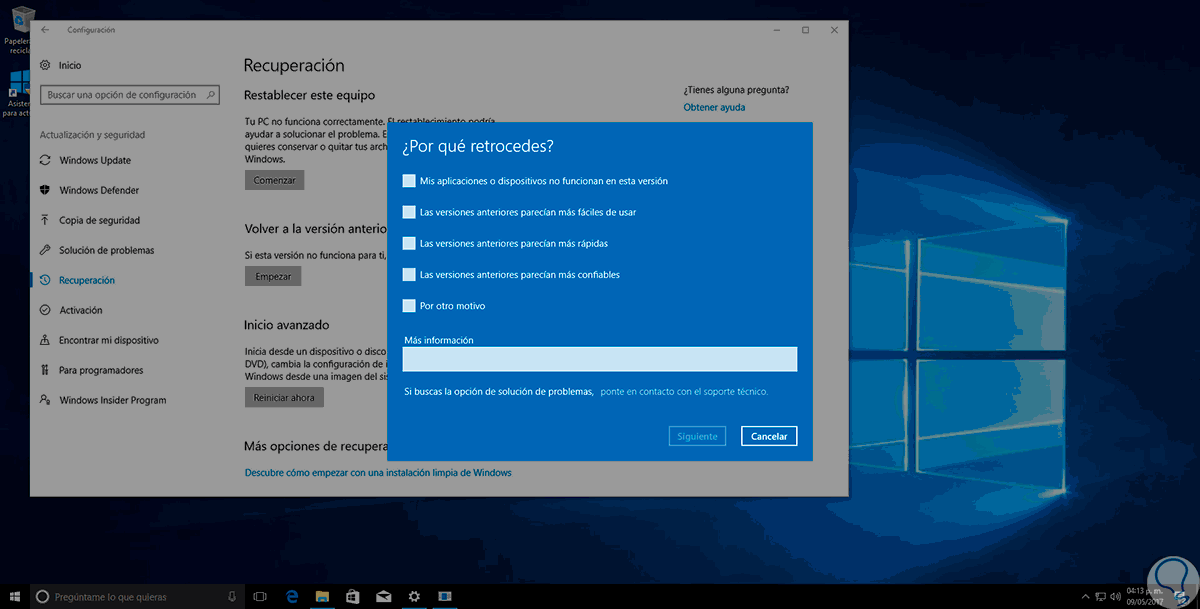Click the Windows Defender shield icon
This screenshot has height=609, width=1200.
tap(45, 190)
